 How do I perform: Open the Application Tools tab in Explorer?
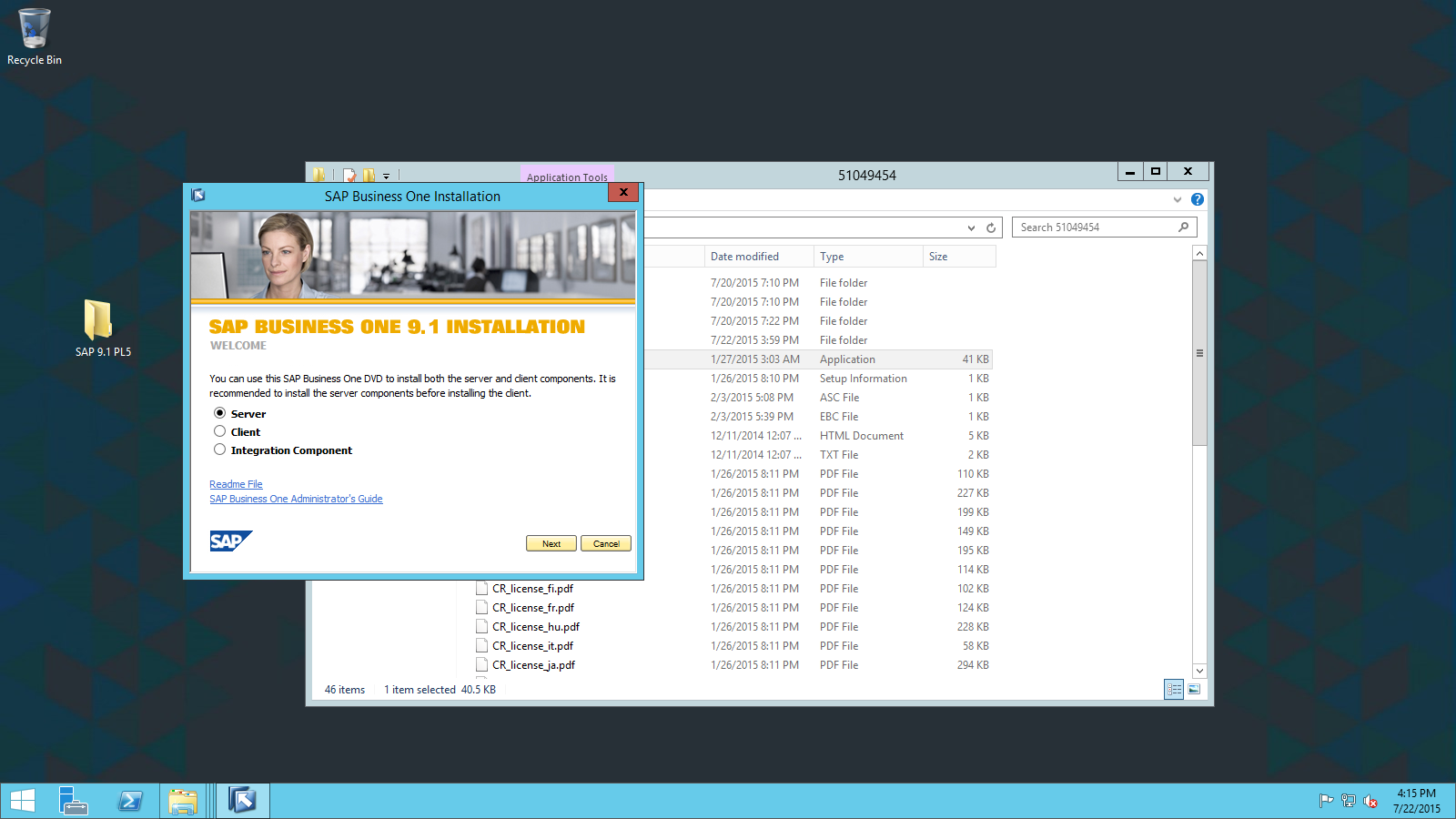click(x=567, y=176)
